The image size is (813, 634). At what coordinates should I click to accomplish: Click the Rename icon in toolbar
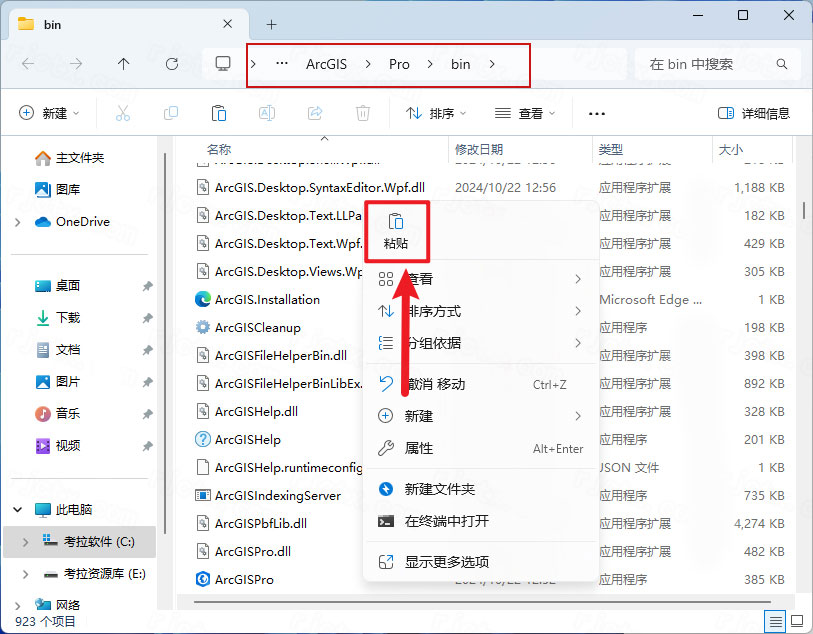pos(267,113)
